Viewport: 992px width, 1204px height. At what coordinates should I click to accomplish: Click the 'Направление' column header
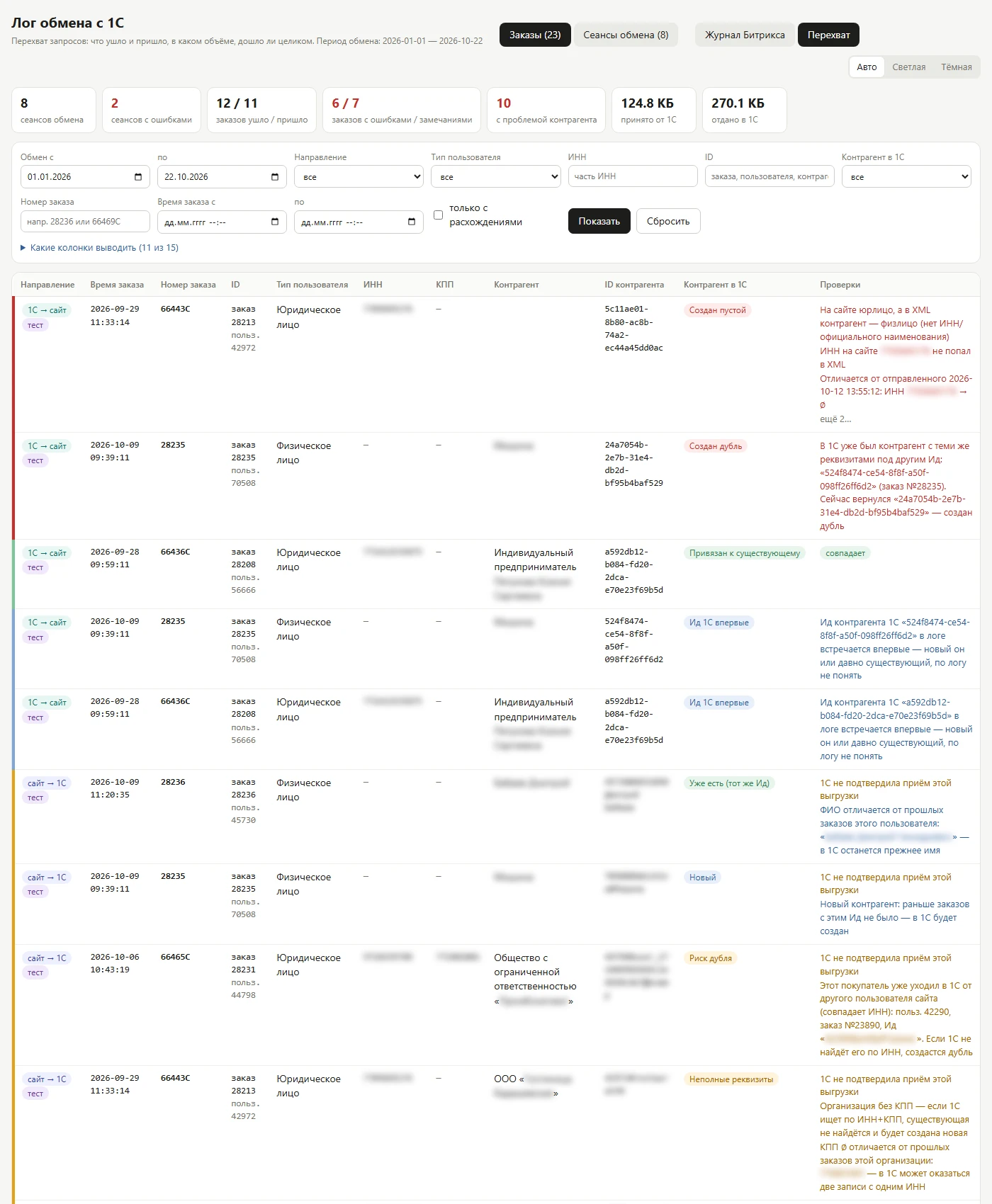click(47, 285)
